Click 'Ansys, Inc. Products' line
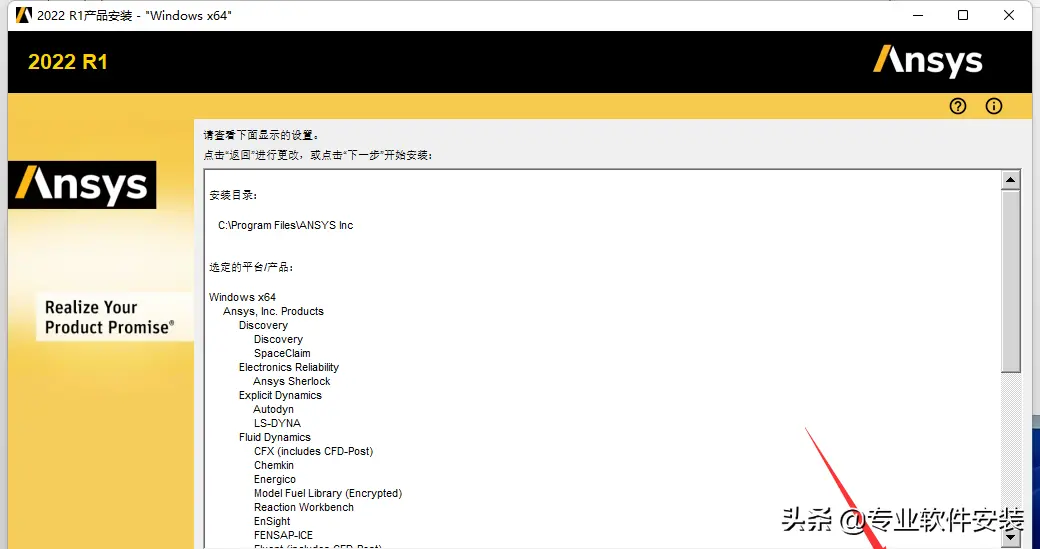Viewport: 1040px width, 549px height. 273,311
